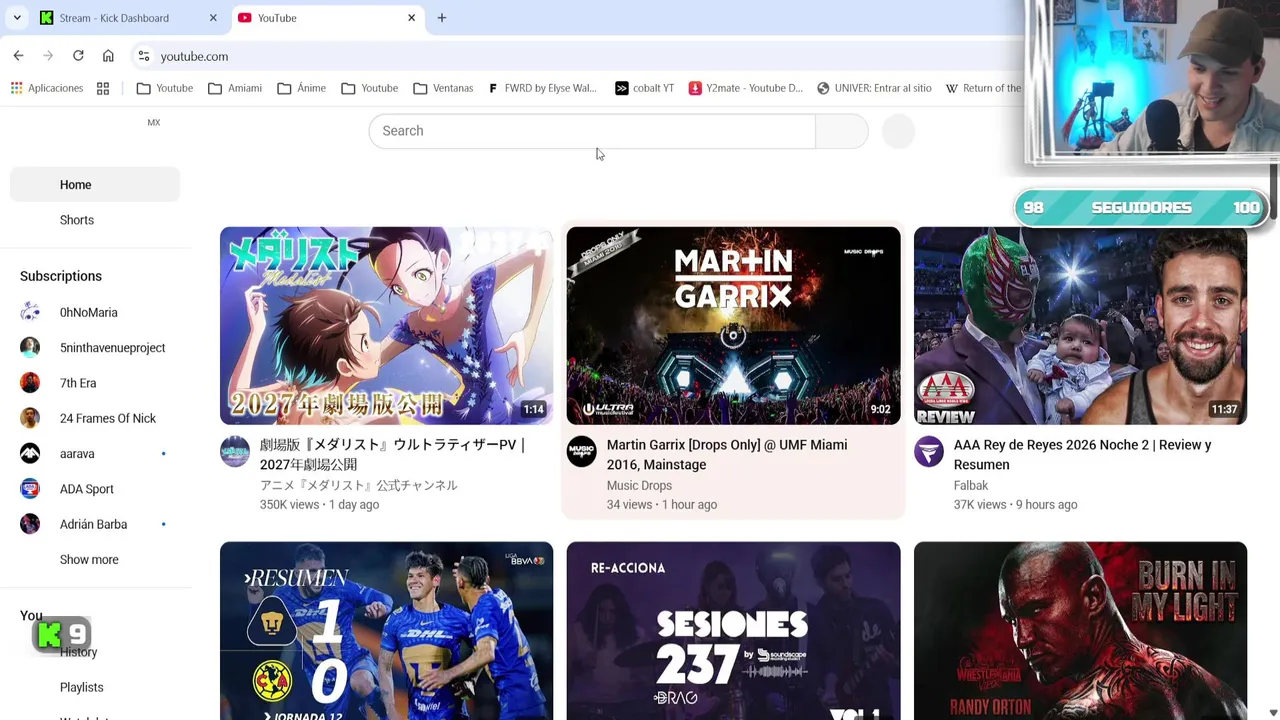The height and width of the screenshot is (720, 1280).
Task: Open aarava channel avatar
Action: point(30,453)
